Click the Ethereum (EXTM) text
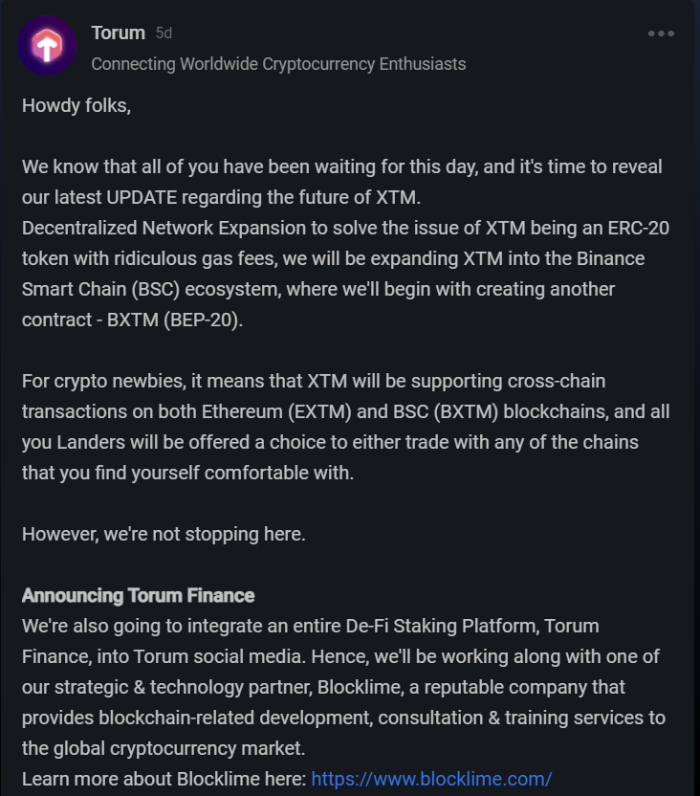Image resolution: width=700 pixels, height=796 pixels. point(276,412)
